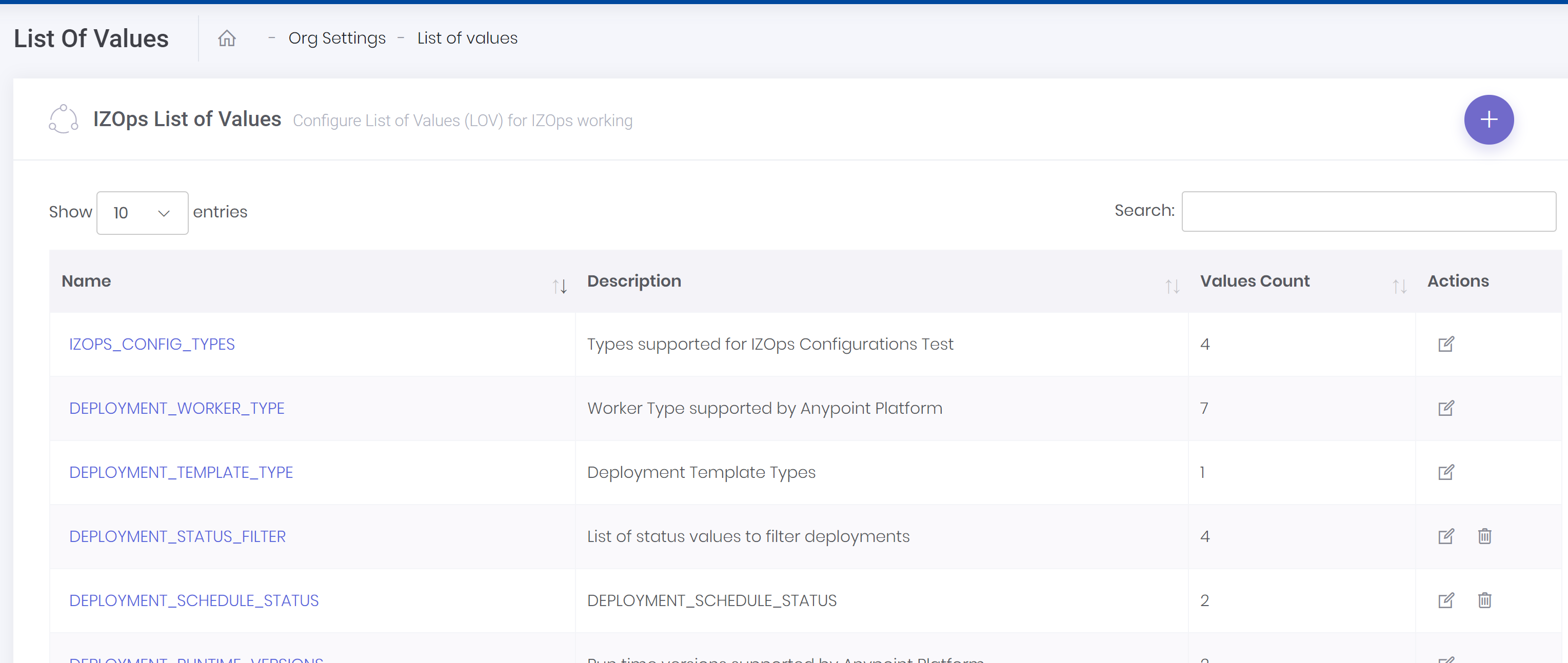Edit the DEPLOYMENT_SCHEDULE_STATUS row
This screenshot has width=1568, height=663.
coord(1445,601)
